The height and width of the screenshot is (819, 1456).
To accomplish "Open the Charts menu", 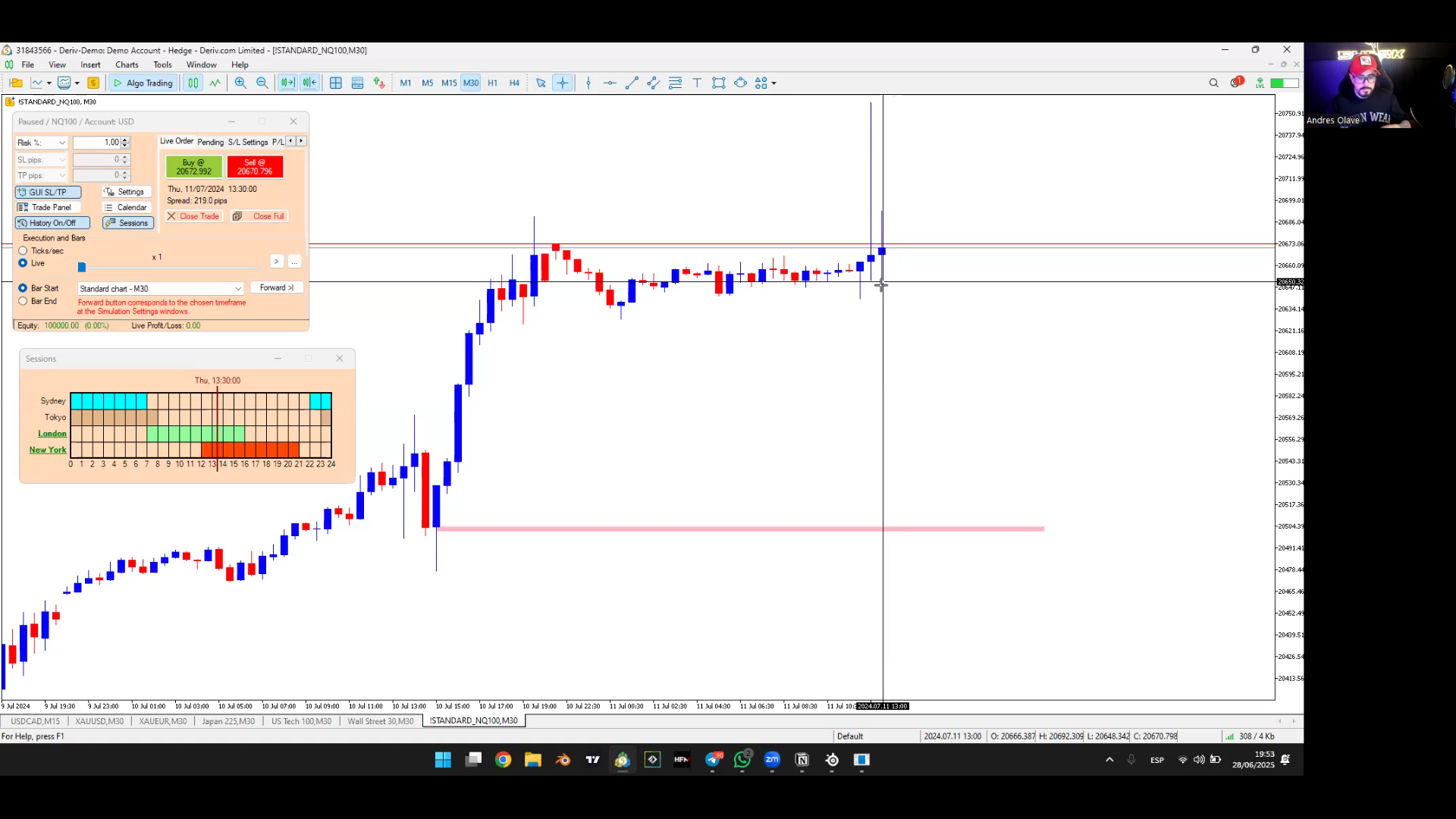I will tap(127, 64).
